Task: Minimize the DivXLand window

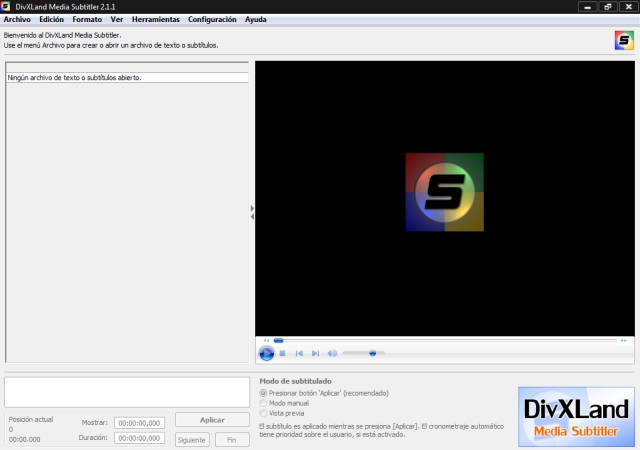Action: pyautogui.click(x=588, y=7)
